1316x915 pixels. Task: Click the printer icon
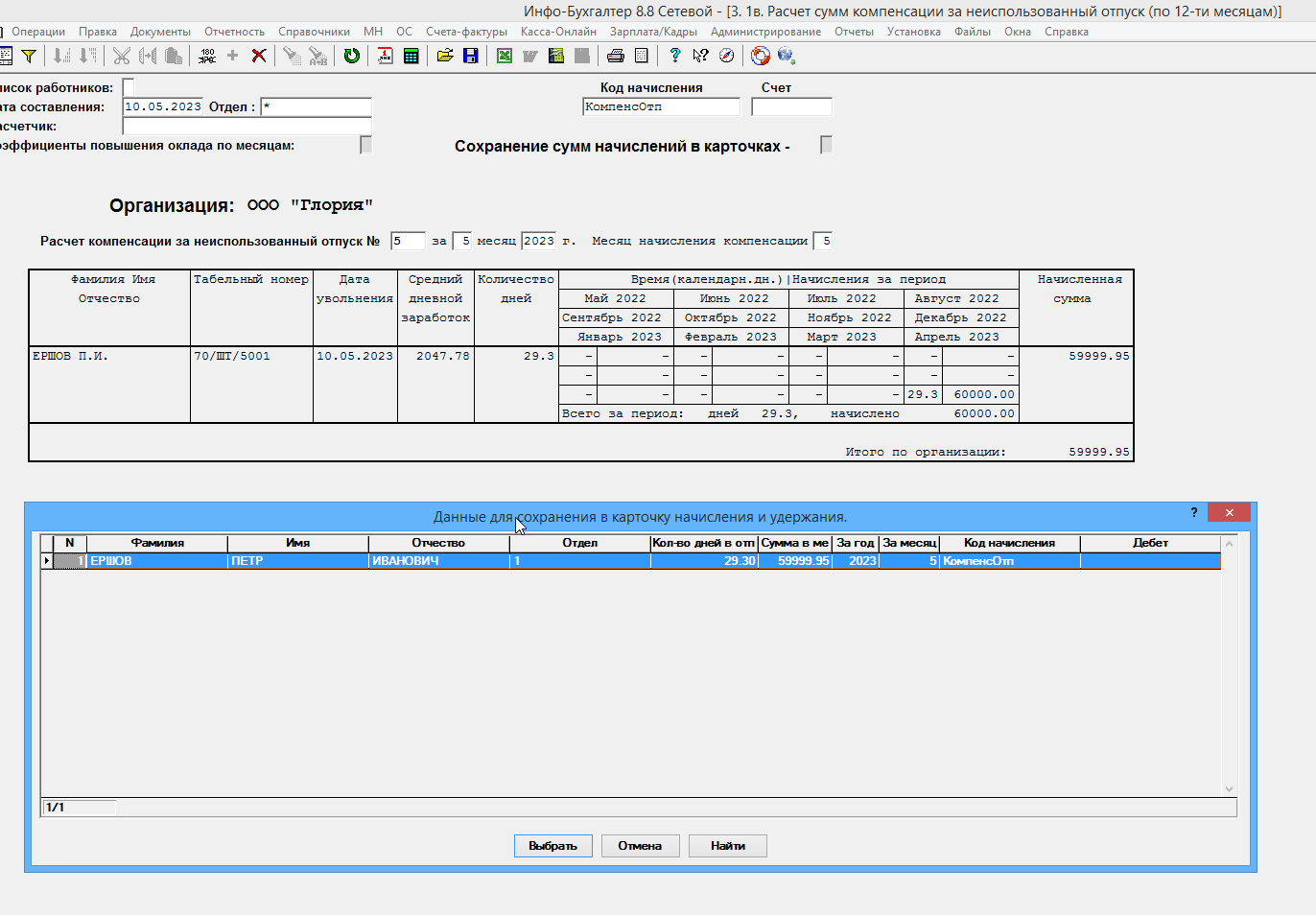click(x=616, y=56)
